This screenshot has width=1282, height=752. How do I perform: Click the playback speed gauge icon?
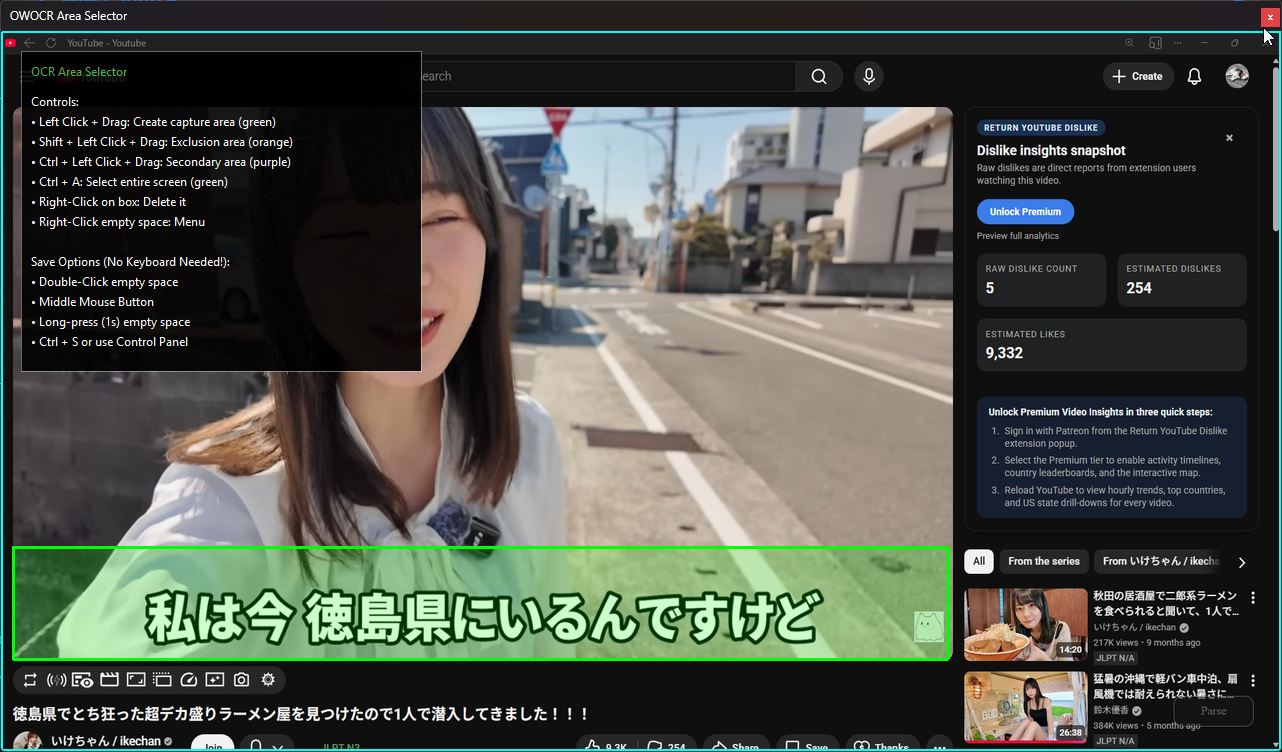[189, 680]
